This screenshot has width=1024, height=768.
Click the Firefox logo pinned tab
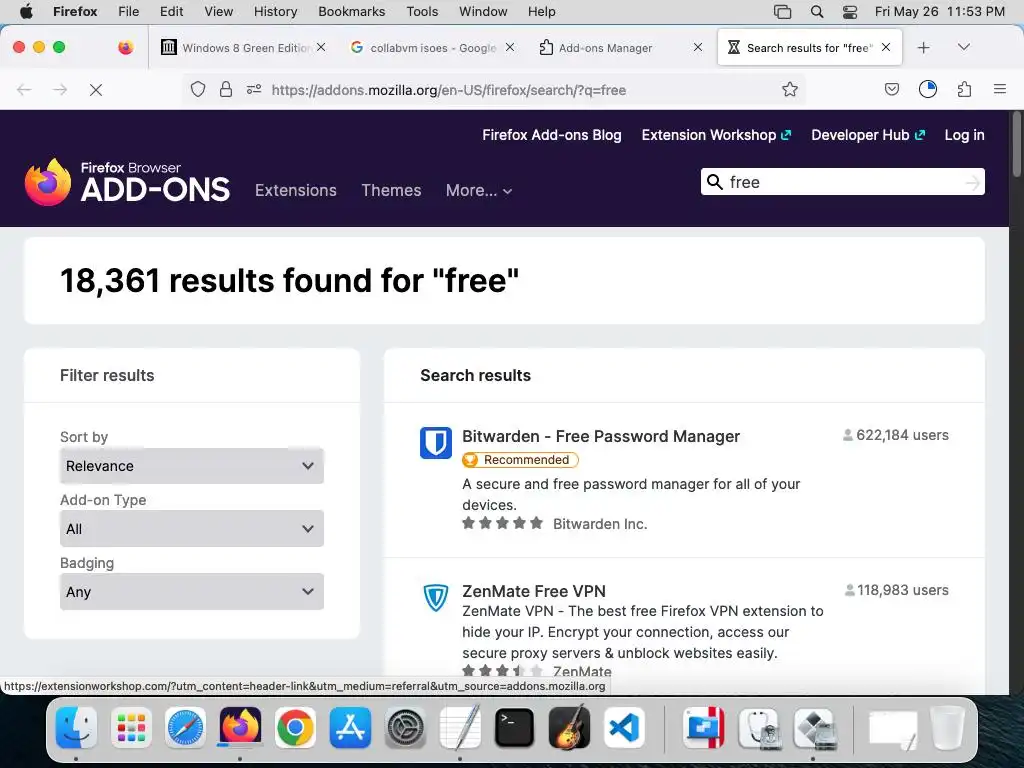coord(125,47)
